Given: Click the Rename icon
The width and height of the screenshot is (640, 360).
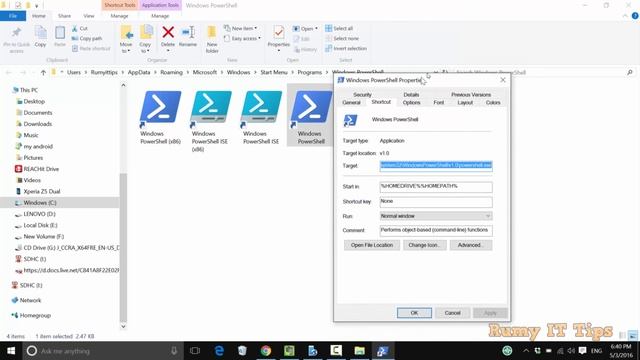Looking at the screenshot, I should click(x=188, y=32).
